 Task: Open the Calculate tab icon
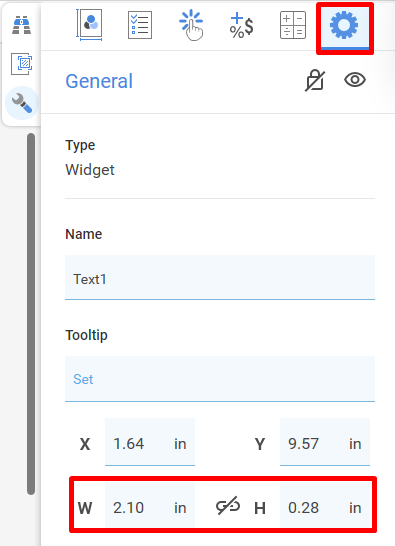click(293, 25)
